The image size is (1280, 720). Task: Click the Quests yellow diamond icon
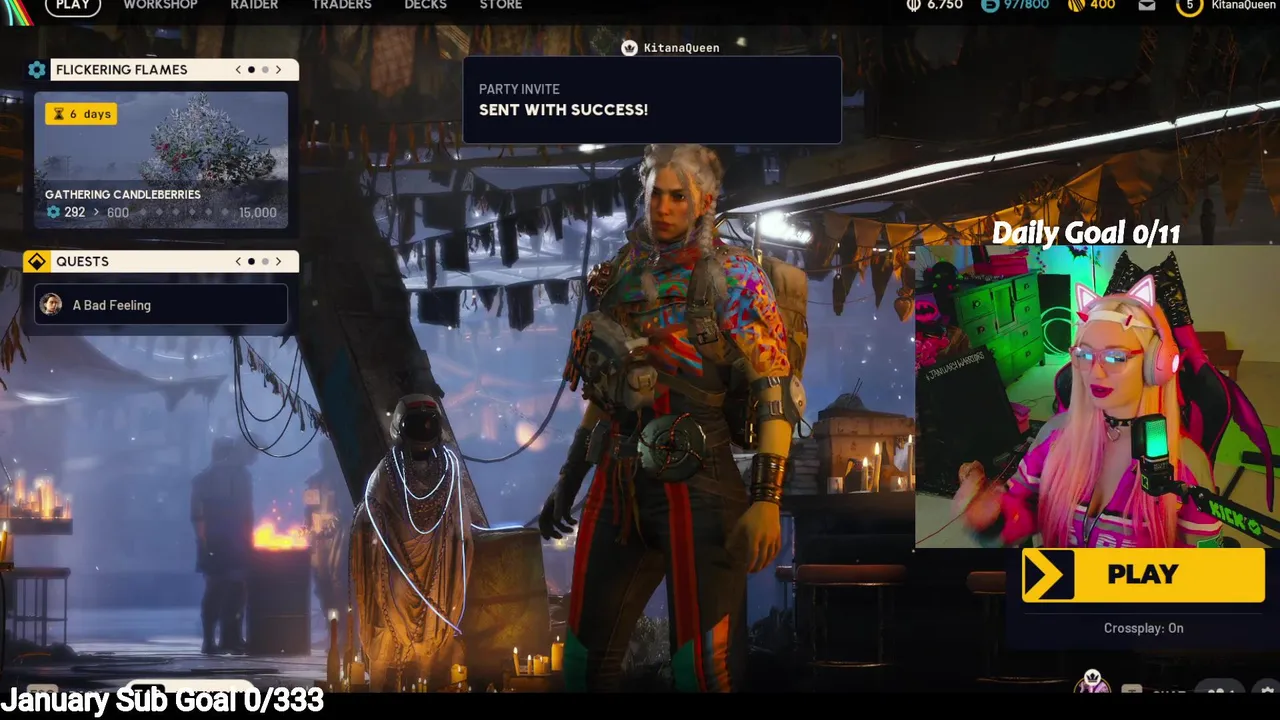[x=37, y=261]
